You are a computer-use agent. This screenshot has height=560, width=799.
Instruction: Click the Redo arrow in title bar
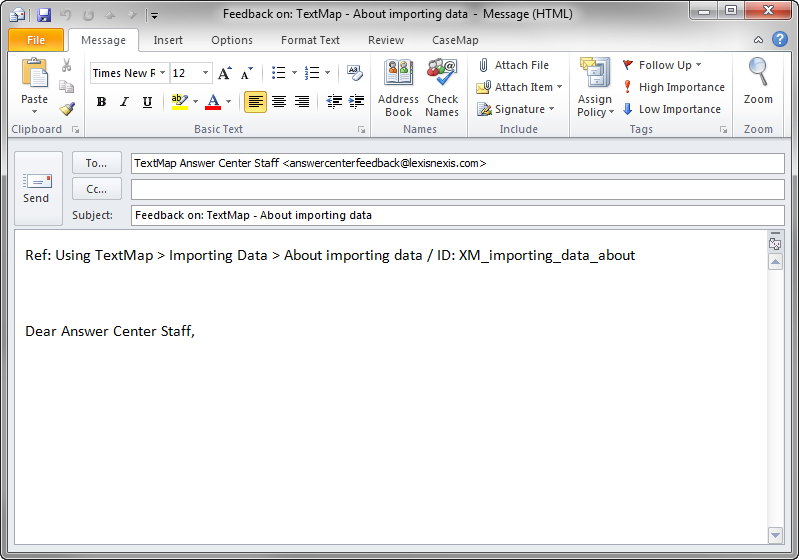point(88,15)
